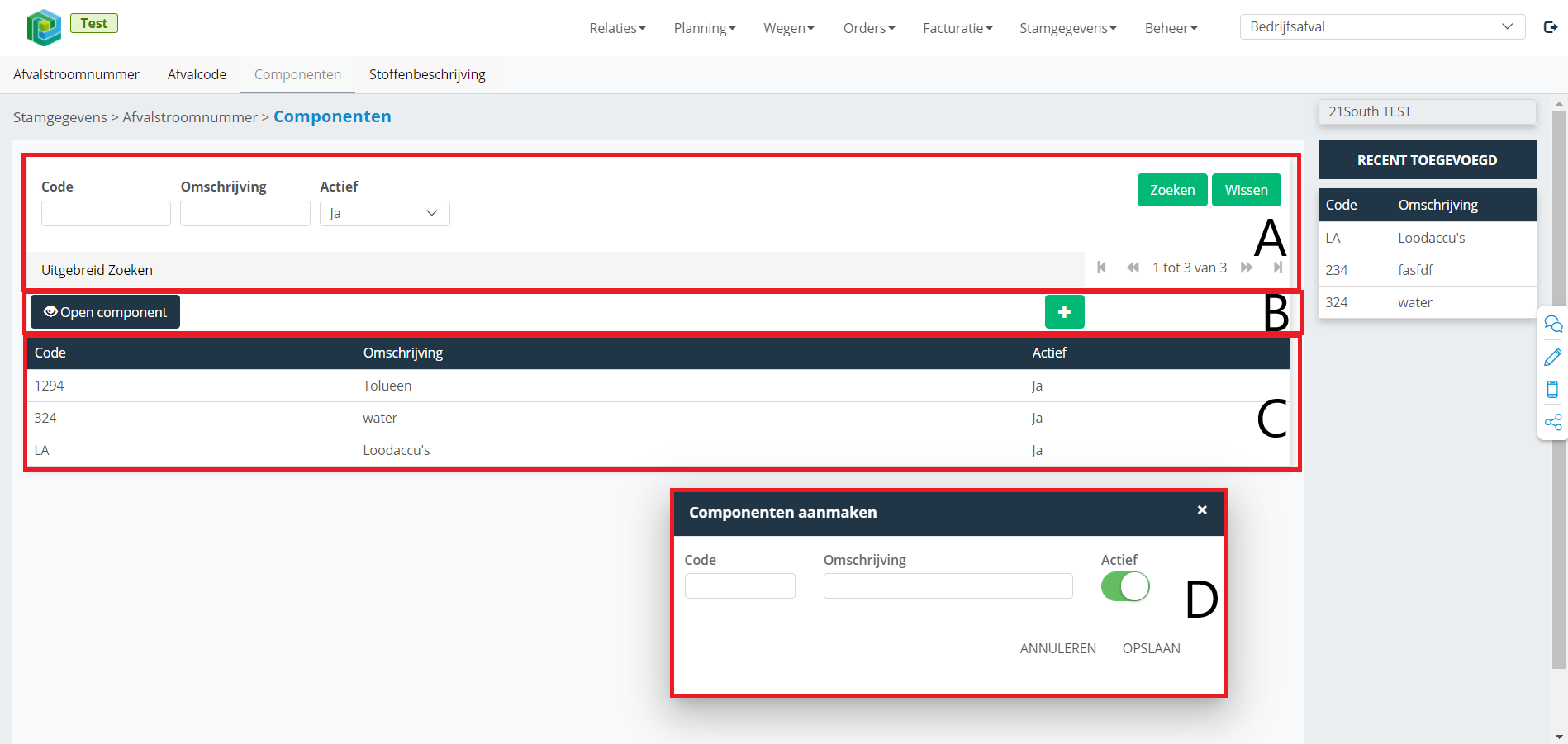
Task: Expand the Planning menu
Action: (x=705, y=28)
